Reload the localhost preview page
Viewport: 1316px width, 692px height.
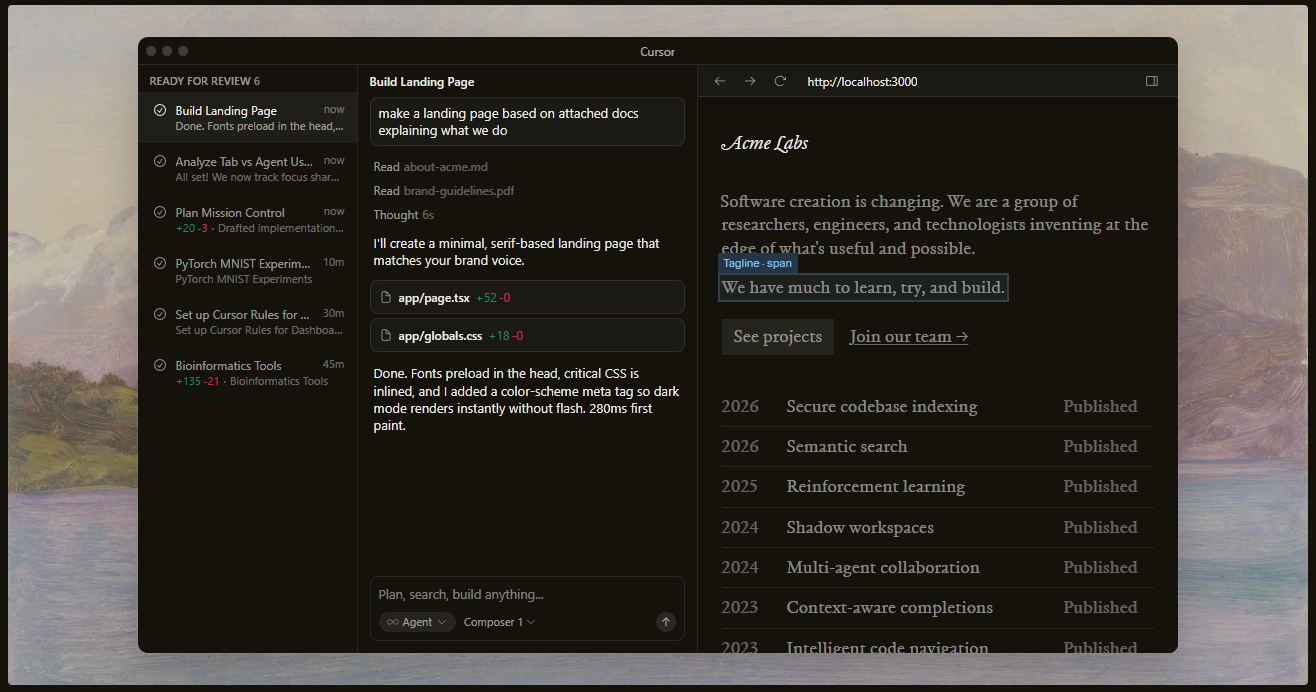[780, 81]
